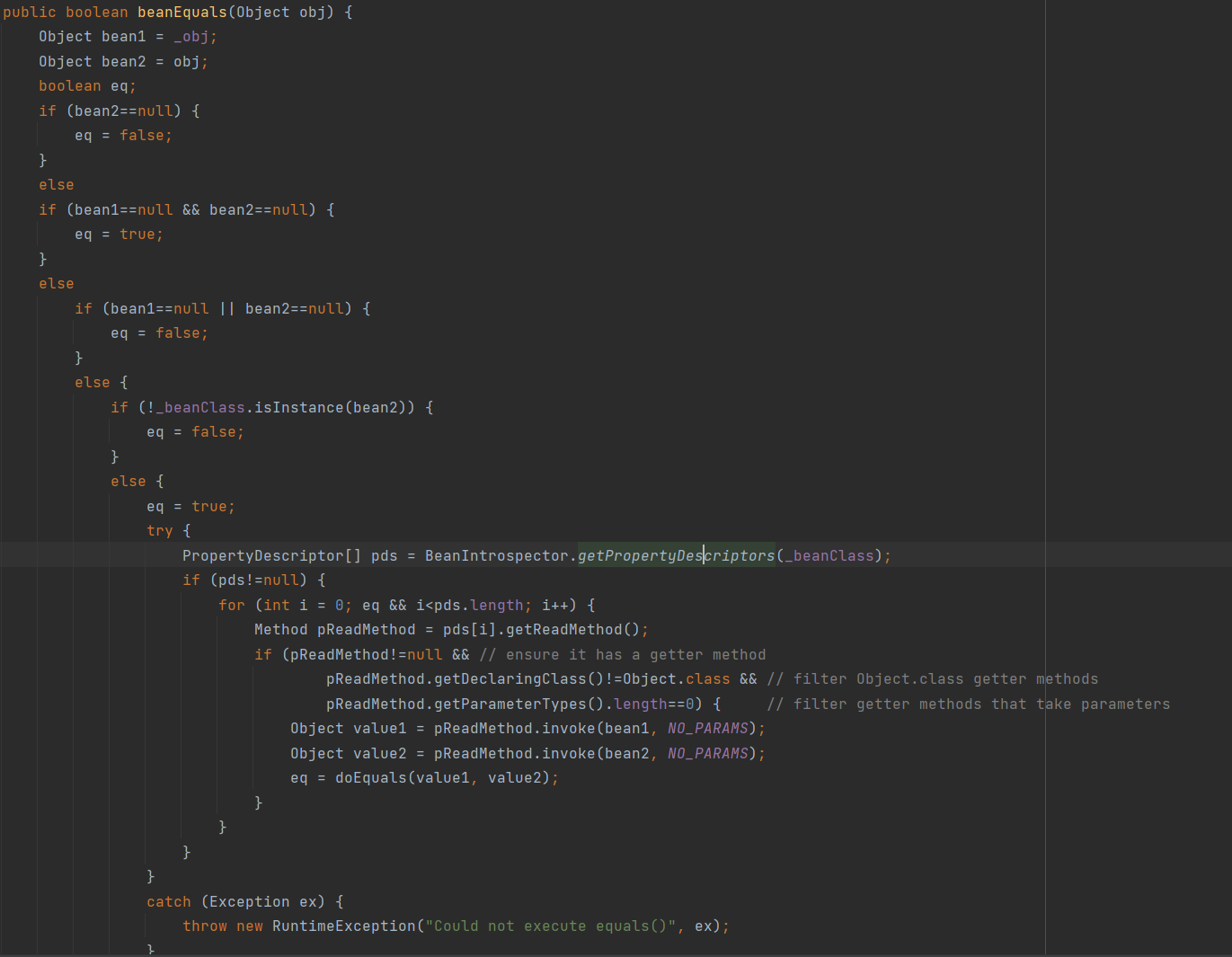
Task: Click the RuntimeException class name
Action: (343, 926)
